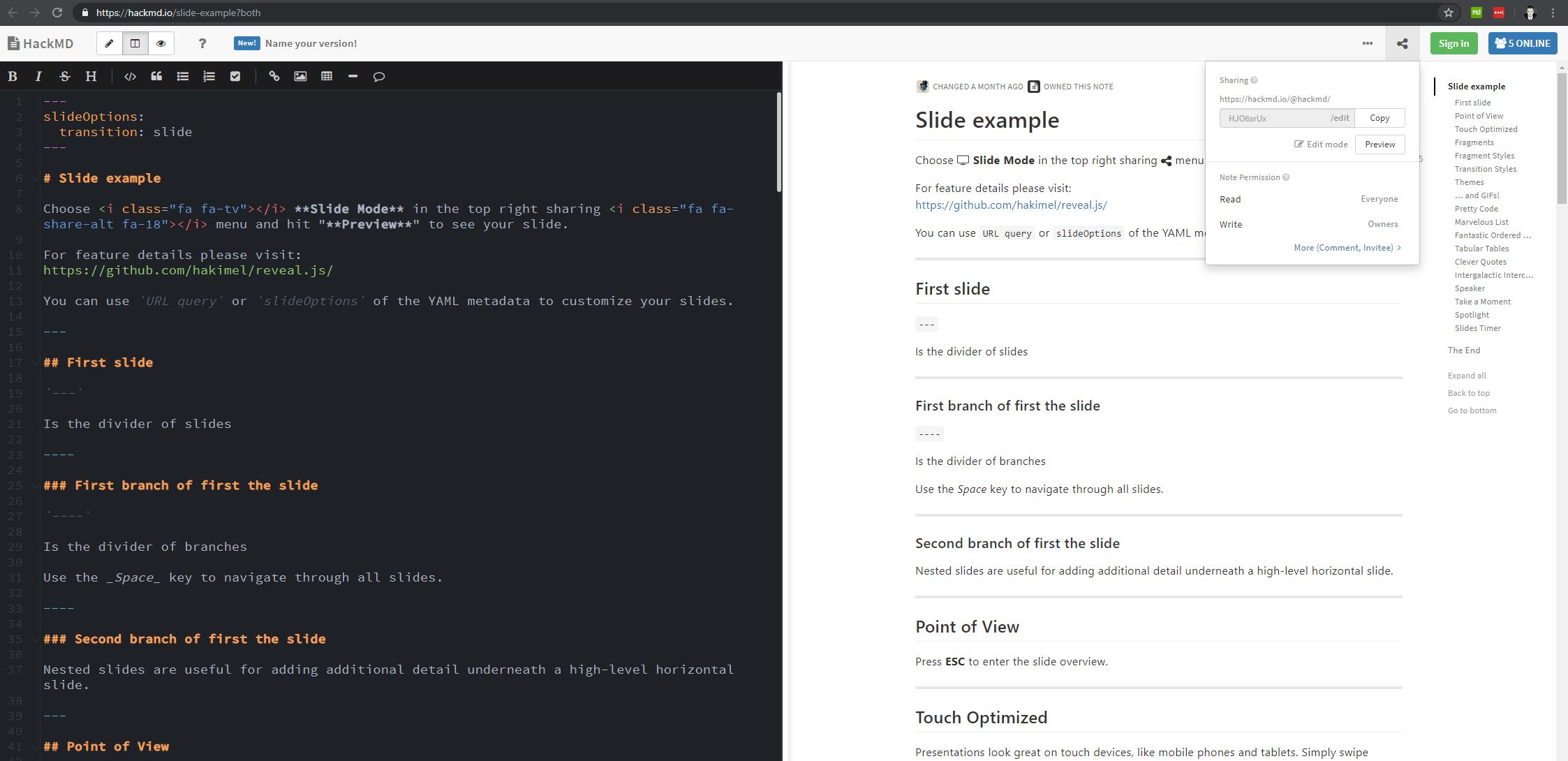
Task: Change Read permission from Everyone
Action: (1379, 199)
